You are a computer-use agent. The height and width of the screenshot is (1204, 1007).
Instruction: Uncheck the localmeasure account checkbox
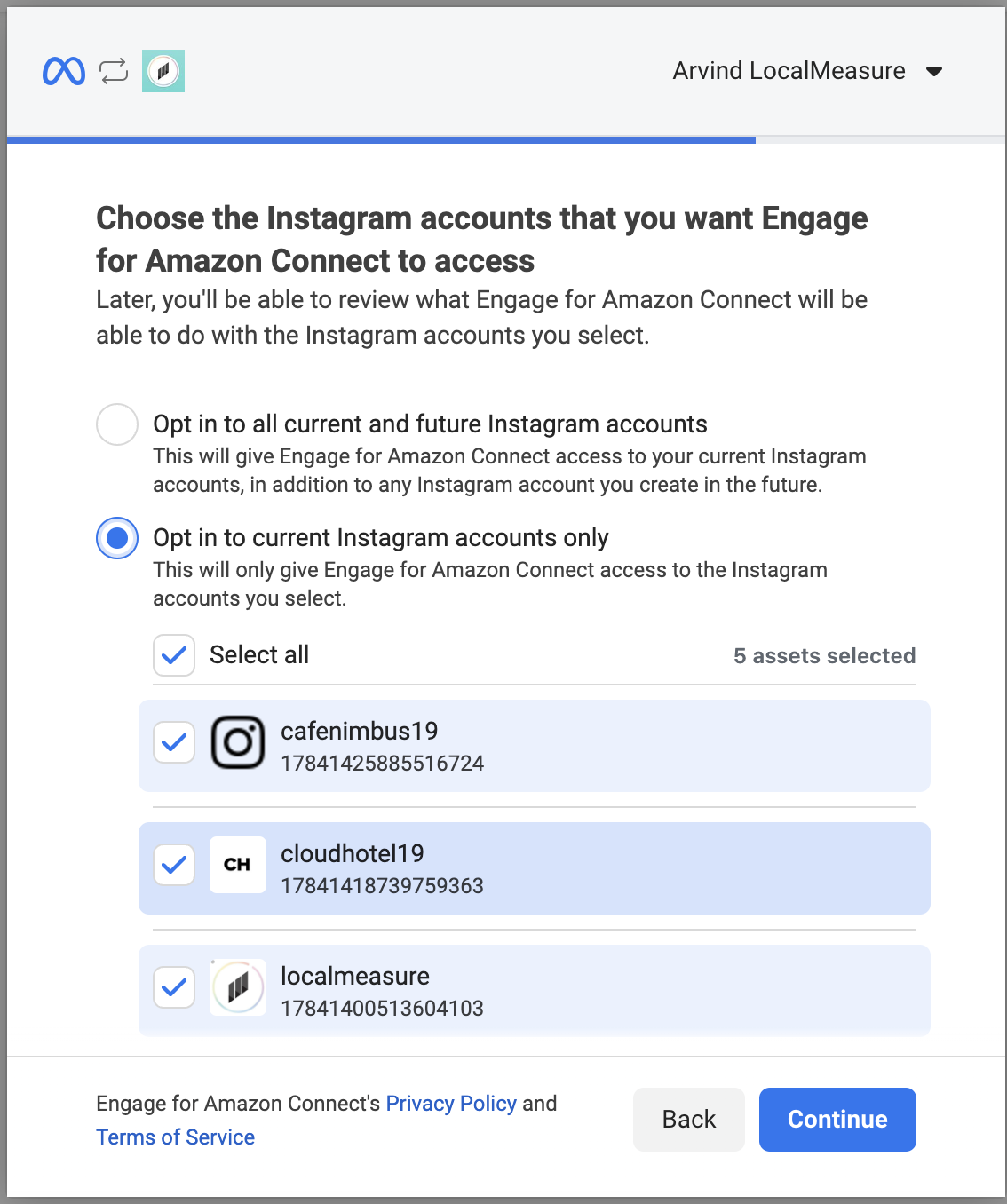click(174, 987)
